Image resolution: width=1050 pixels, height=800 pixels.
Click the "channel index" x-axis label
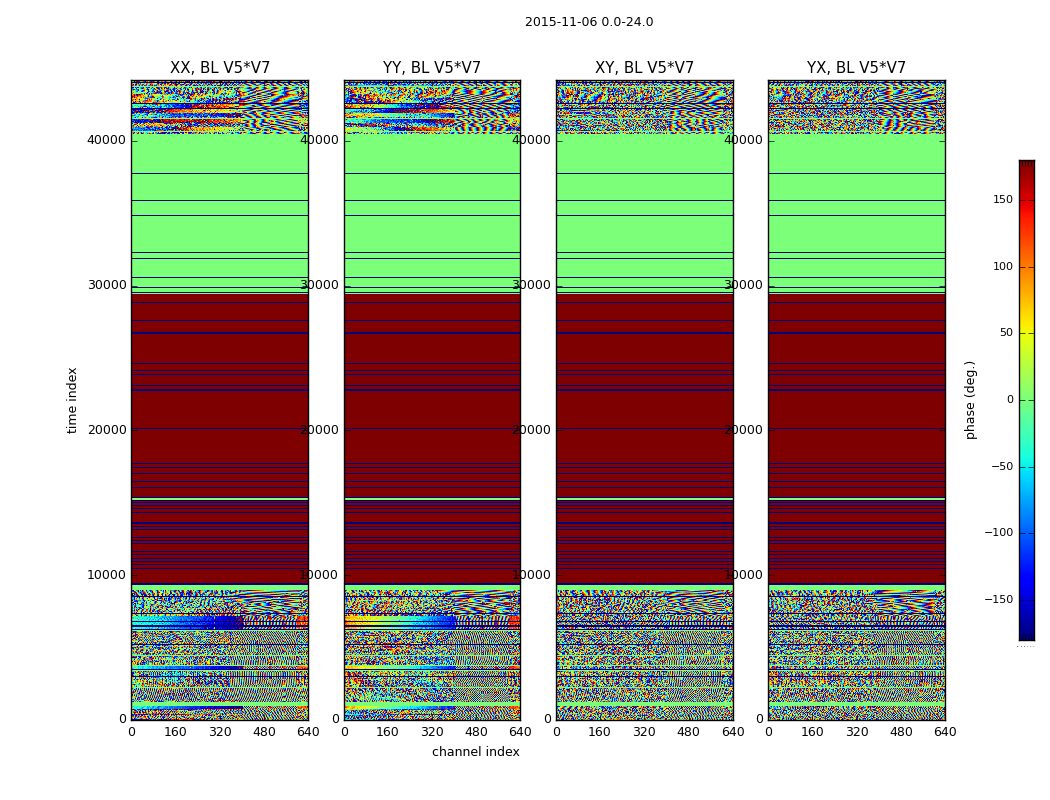pos(475,752)
